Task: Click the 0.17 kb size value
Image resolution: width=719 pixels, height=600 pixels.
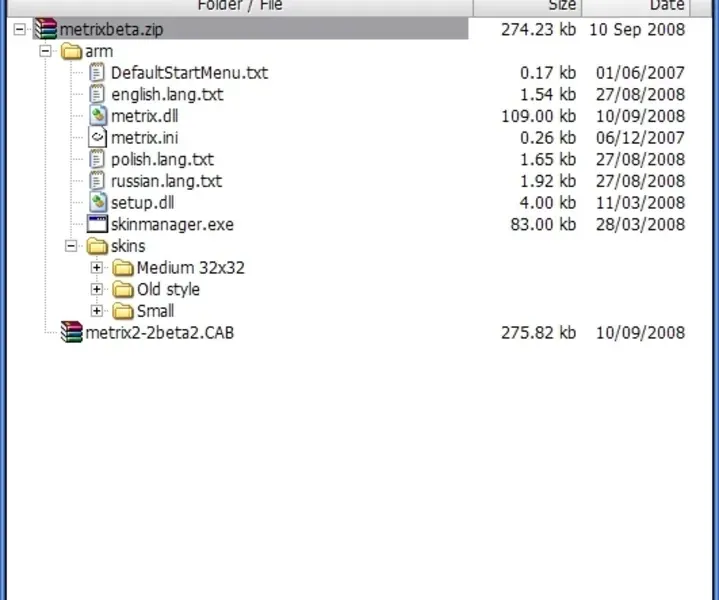Action: tap(548, 73)
